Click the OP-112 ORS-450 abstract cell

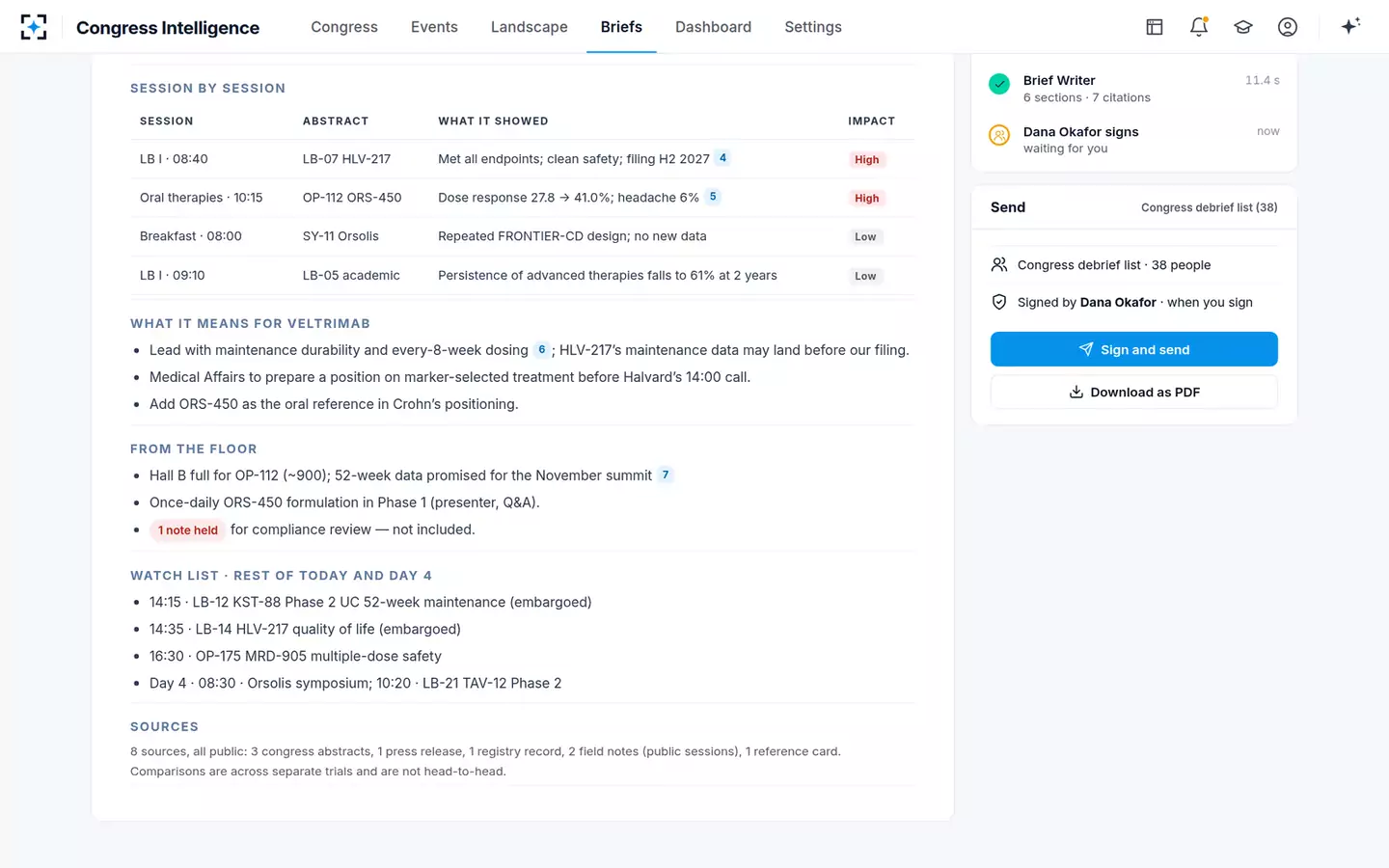click(x=352, y=198)
